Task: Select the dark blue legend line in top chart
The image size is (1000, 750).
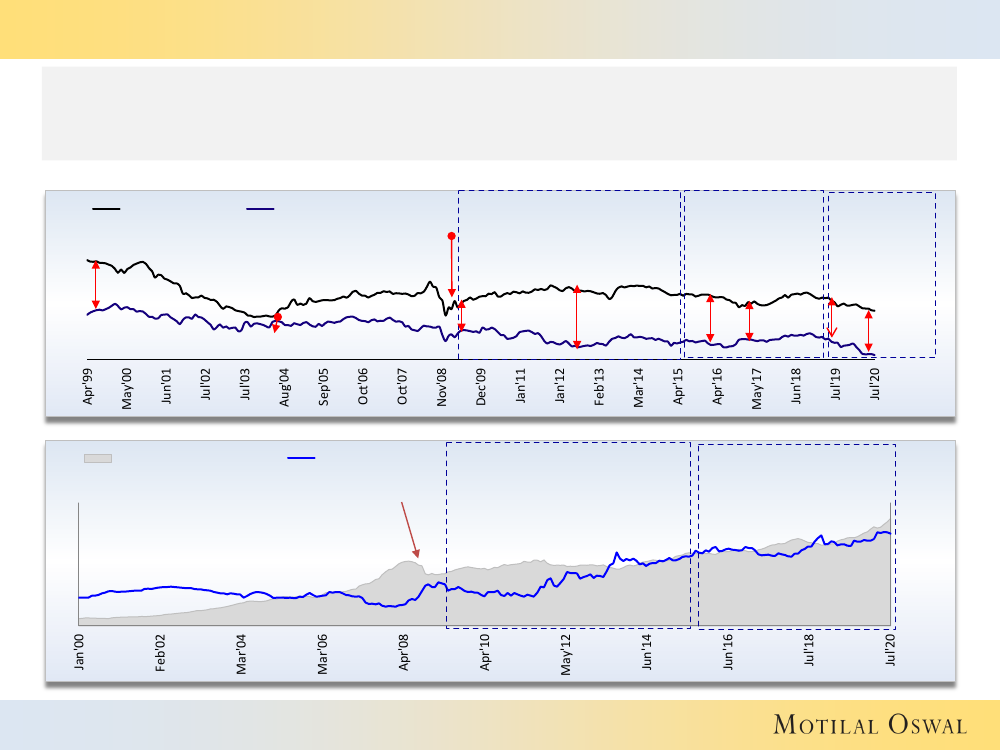Action: pos(261,209)
